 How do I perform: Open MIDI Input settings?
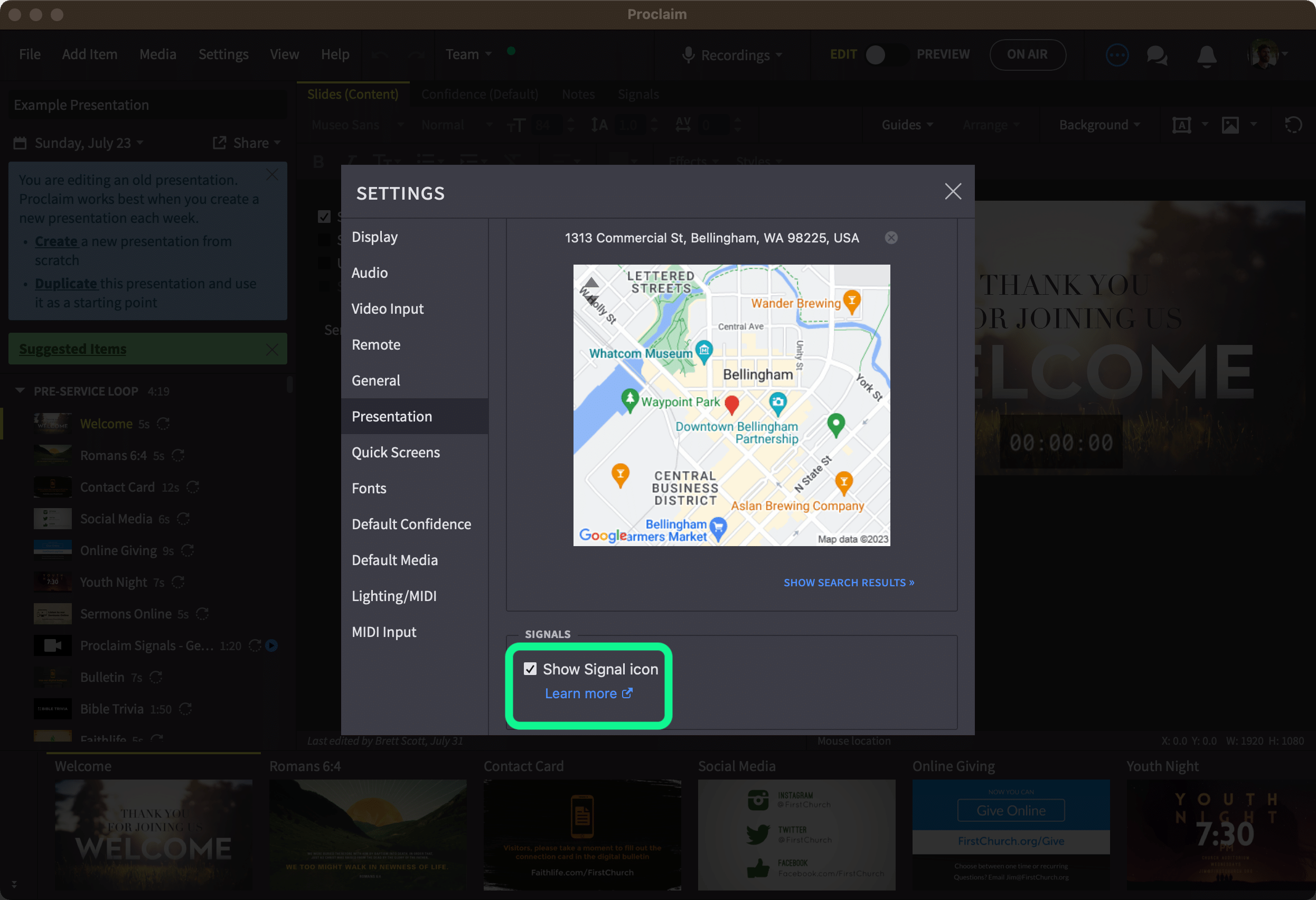(x=415, y=632)
